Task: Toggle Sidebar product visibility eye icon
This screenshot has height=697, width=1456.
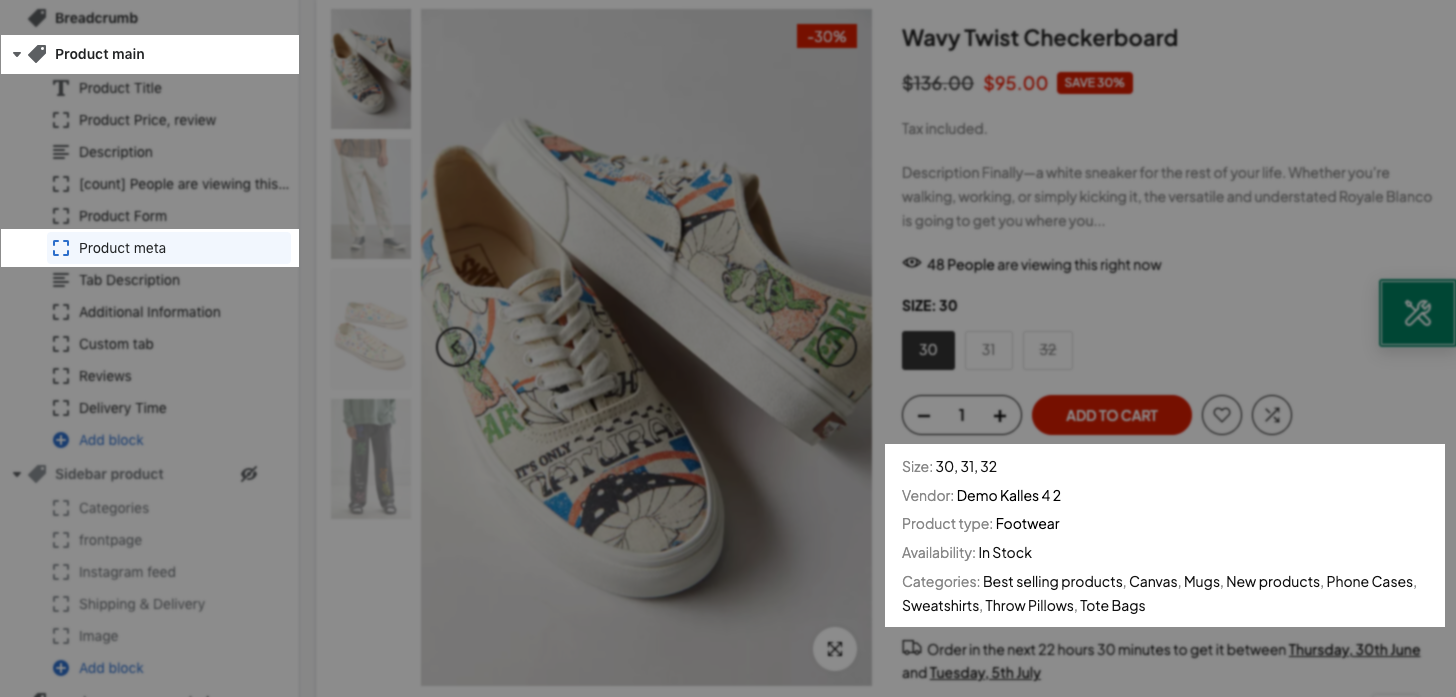Action: coord(249,474)
